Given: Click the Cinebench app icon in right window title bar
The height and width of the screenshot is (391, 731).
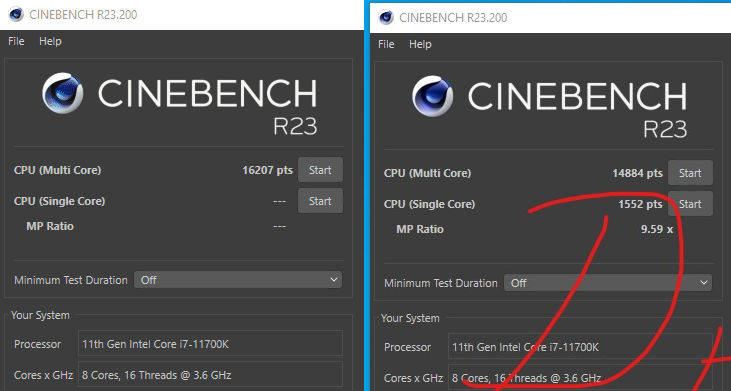Looking at the screenshot, I should click(x=386, y=18).
